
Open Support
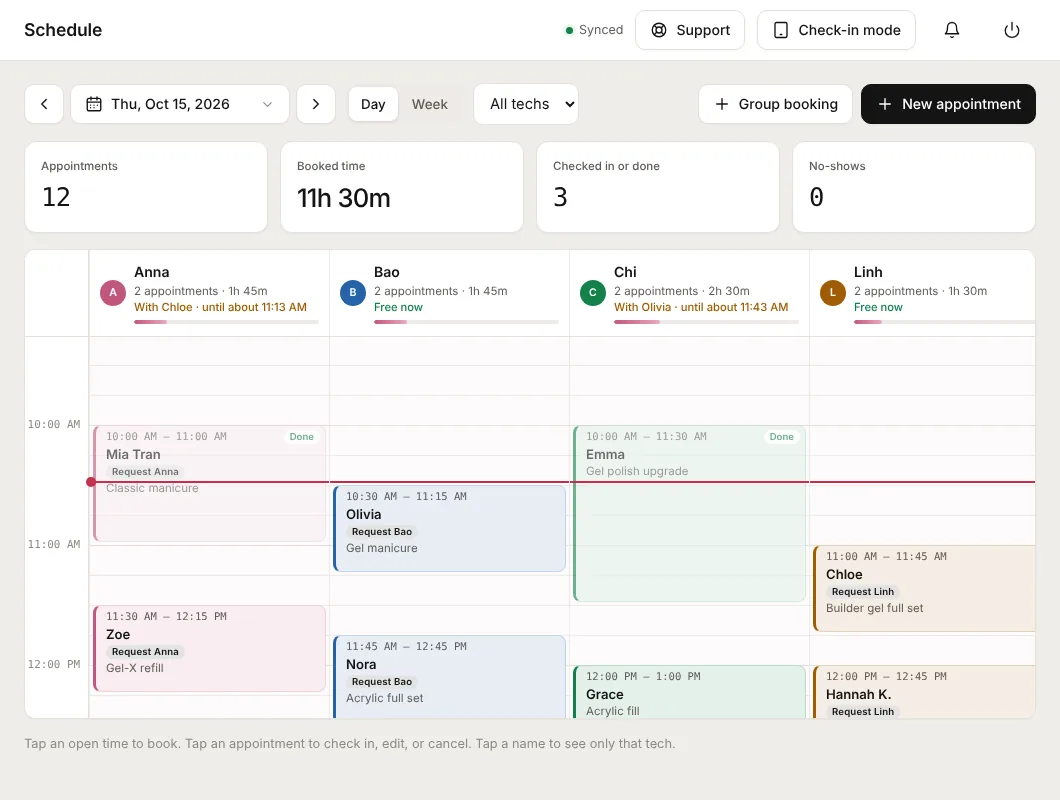click(690, 30)
